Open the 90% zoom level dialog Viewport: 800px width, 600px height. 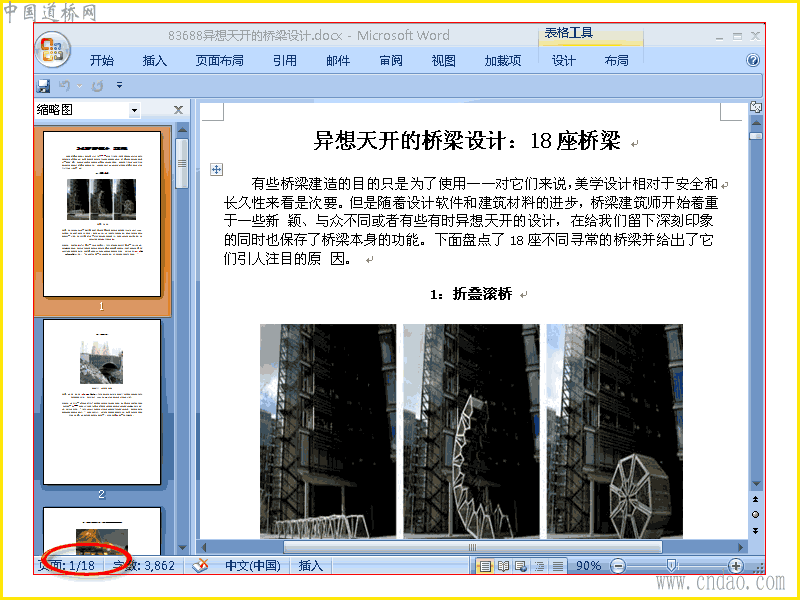tap(588, 565)
